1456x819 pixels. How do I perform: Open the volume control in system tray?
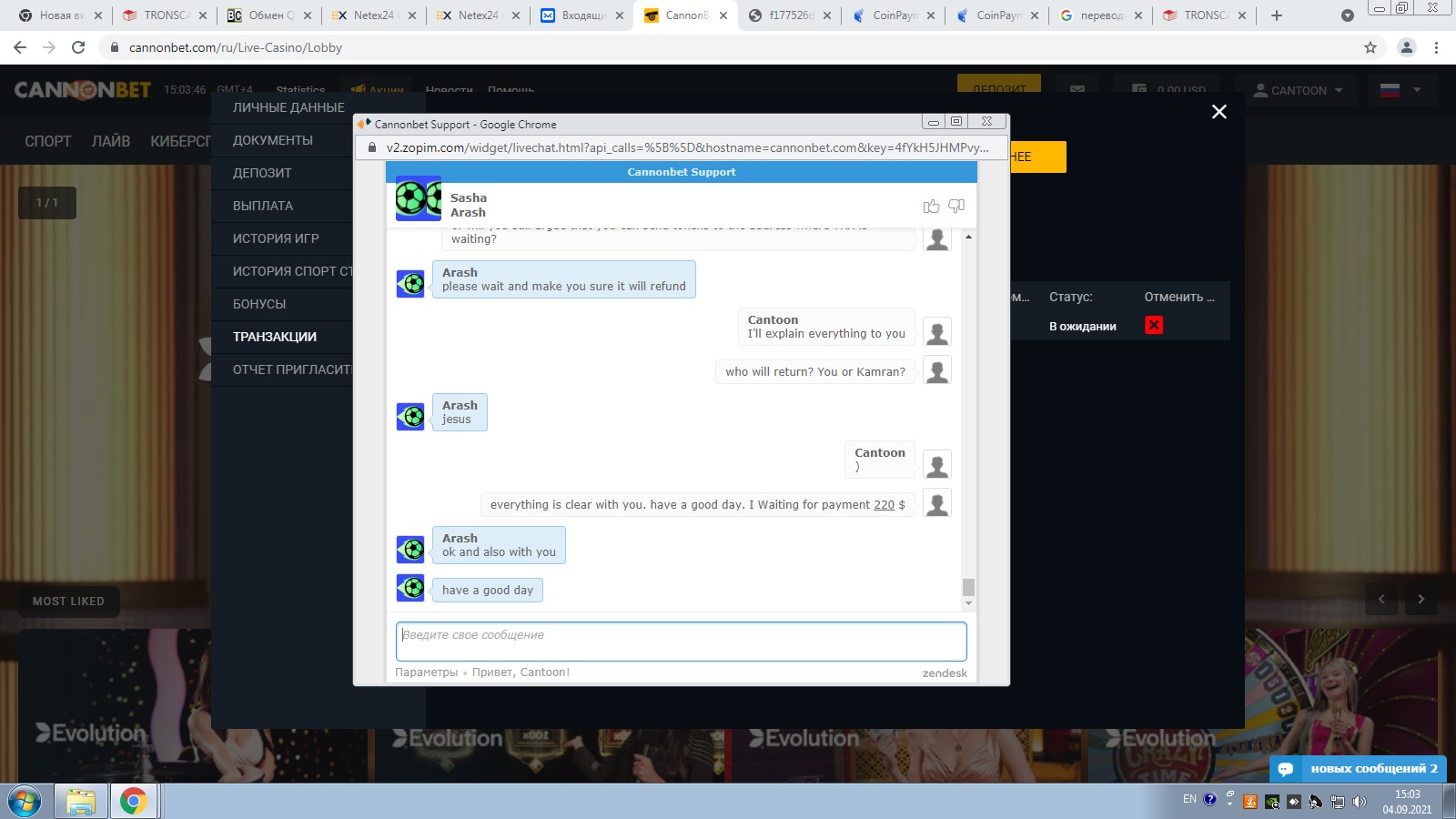1360,802
